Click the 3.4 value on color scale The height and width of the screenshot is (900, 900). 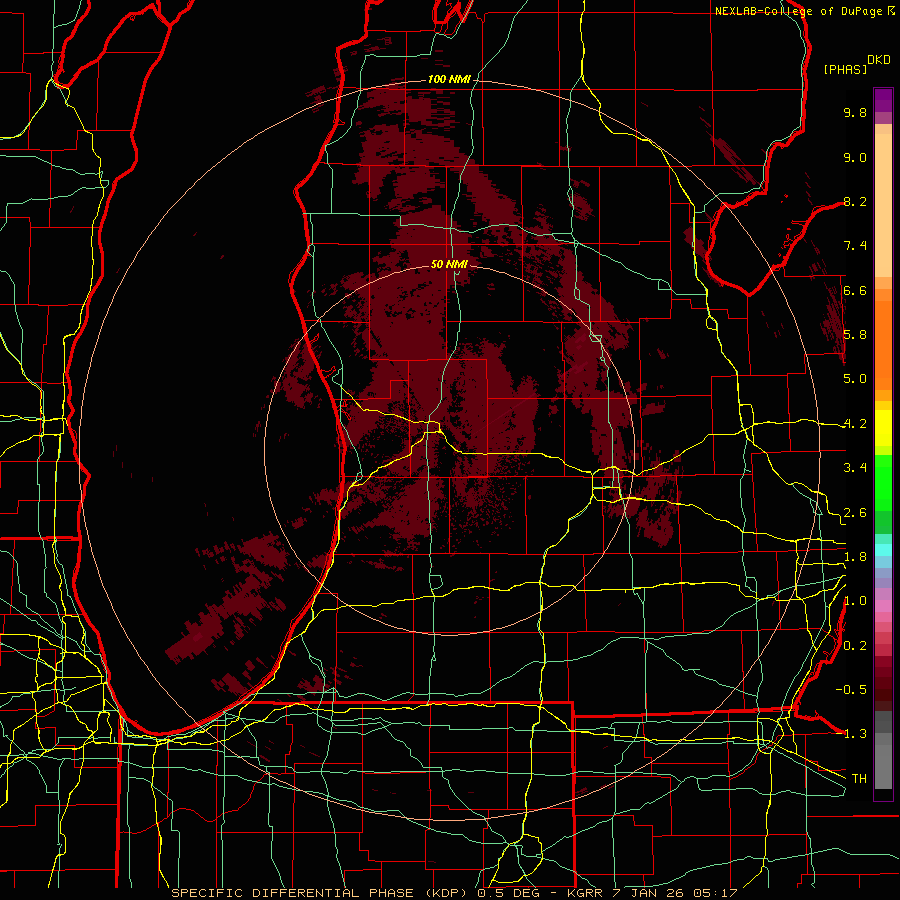855,468
